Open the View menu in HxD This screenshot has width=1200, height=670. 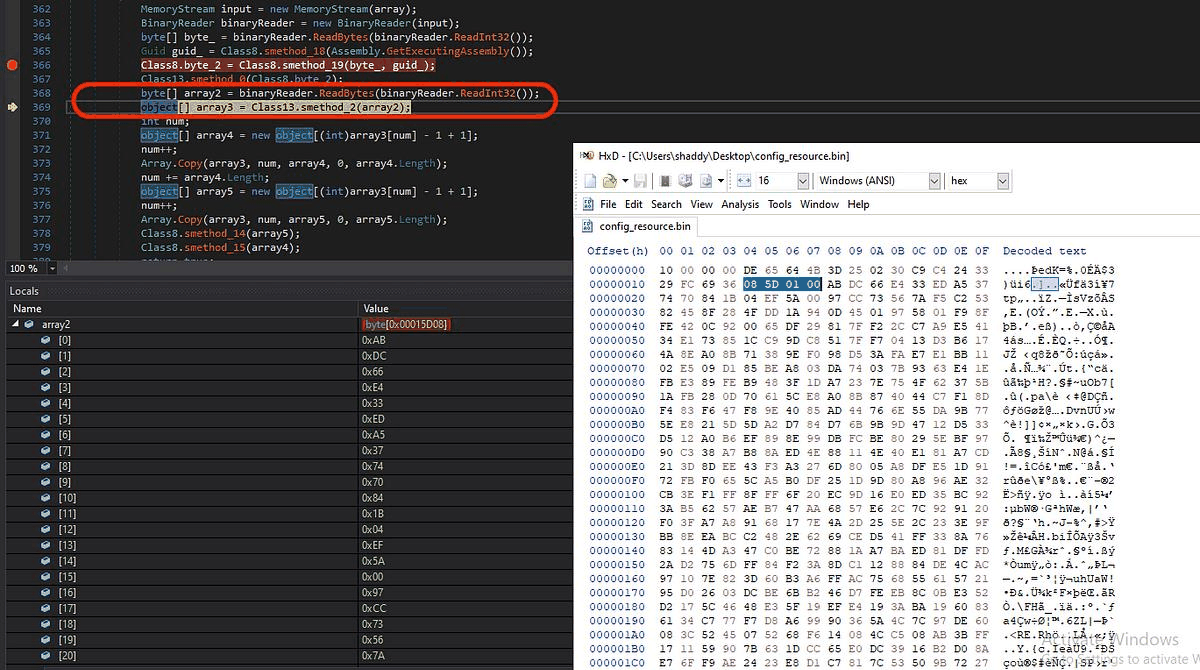(x=702, y=204)
